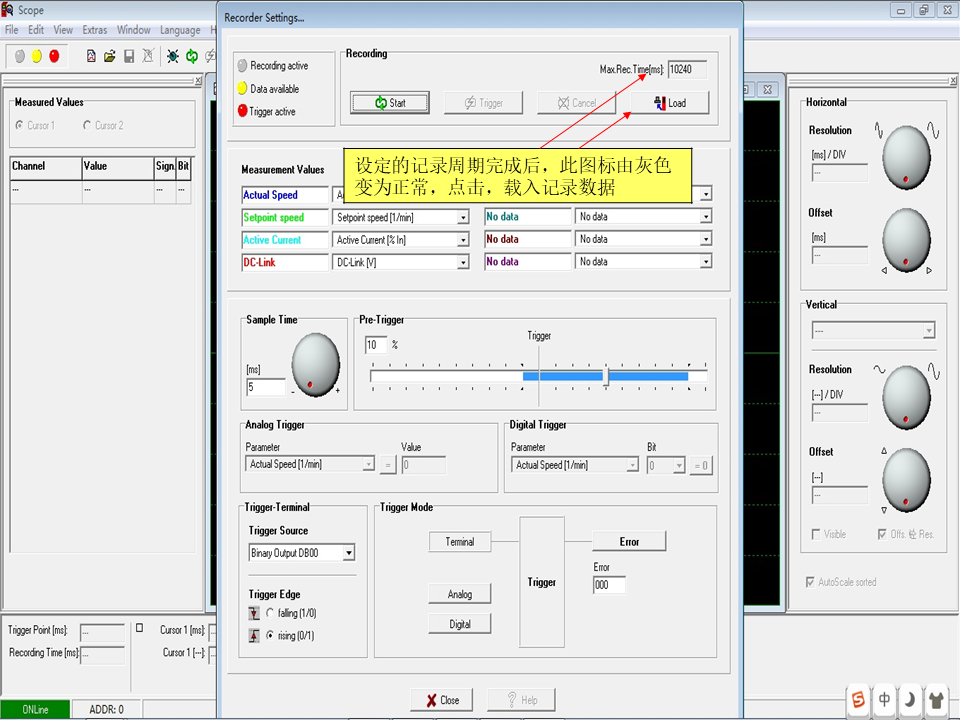Select the rising (0/1) trigger edge
960x720 pixels.
pyautogui.click(x=270, y=635)
